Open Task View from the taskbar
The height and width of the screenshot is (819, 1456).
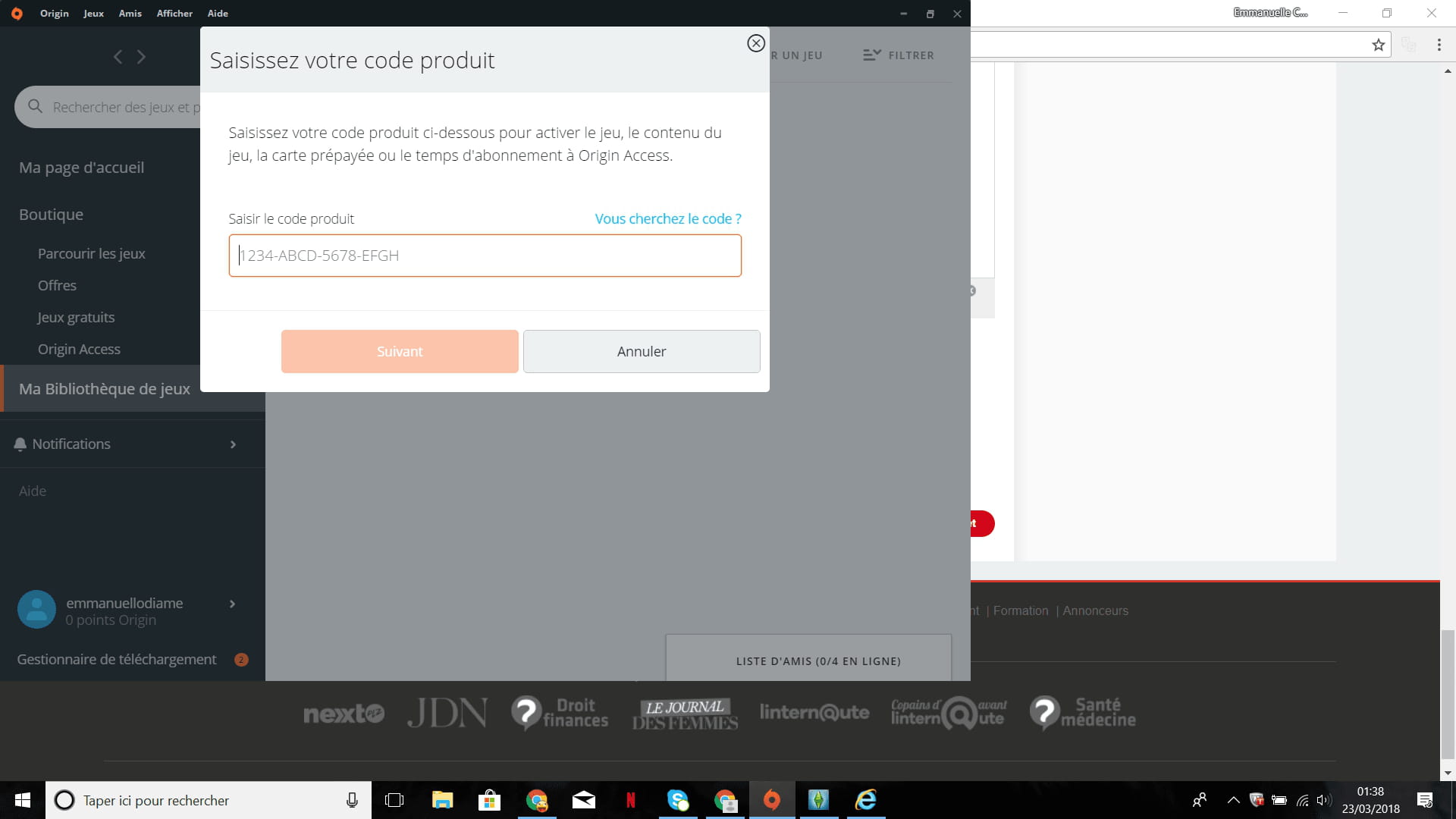point(394,800)
